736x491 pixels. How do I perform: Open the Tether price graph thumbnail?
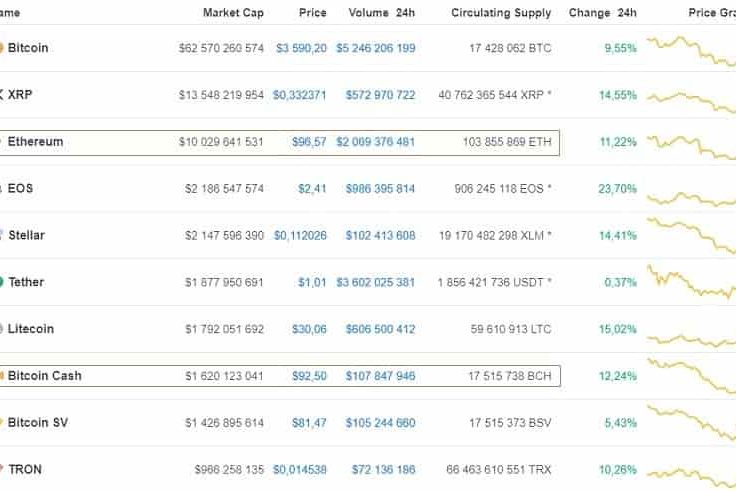[x=691, y=282]
